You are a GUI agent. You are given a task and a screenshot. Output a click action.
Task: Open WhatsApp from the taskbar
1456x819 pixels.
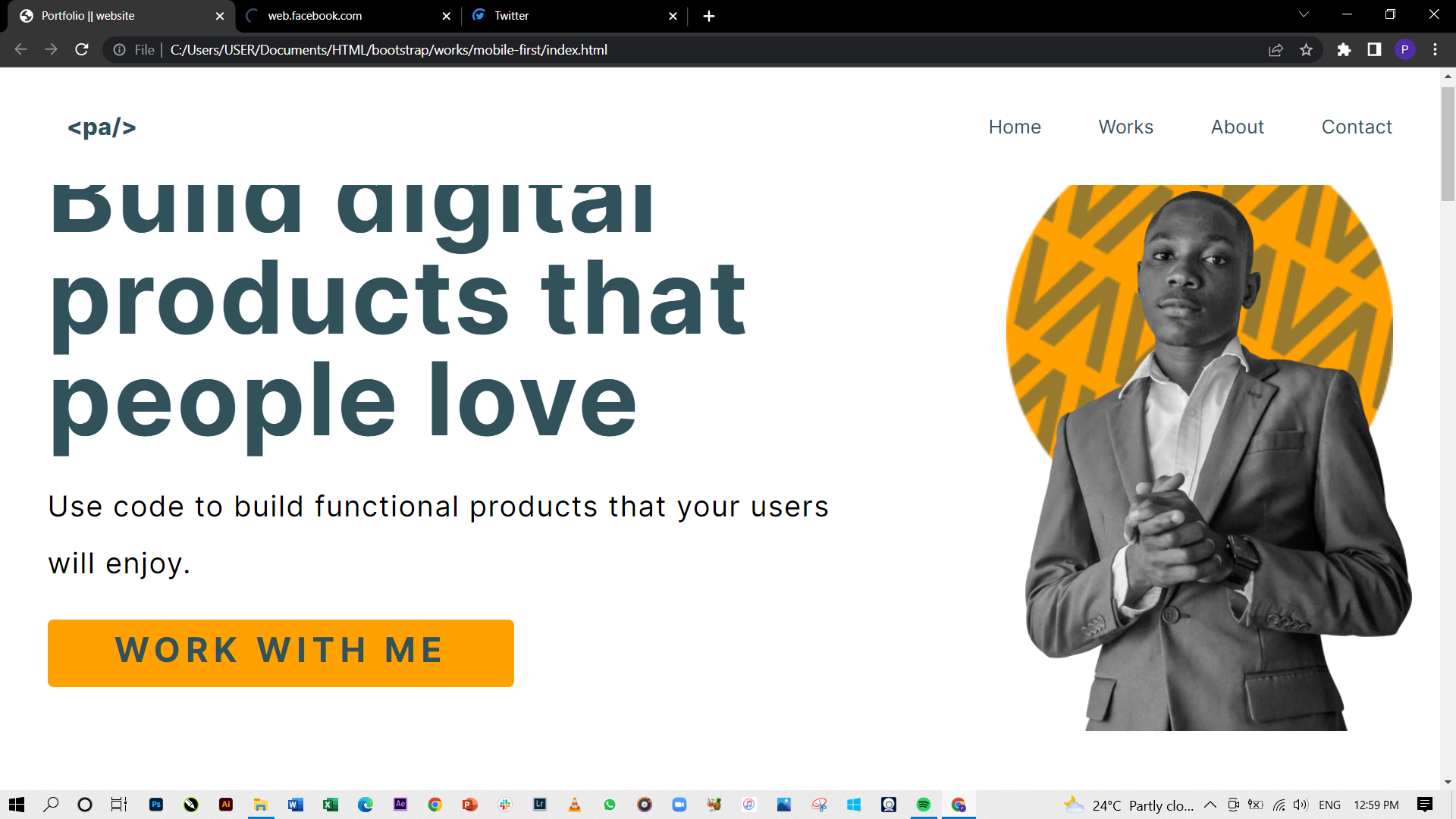tap(610, 805)
